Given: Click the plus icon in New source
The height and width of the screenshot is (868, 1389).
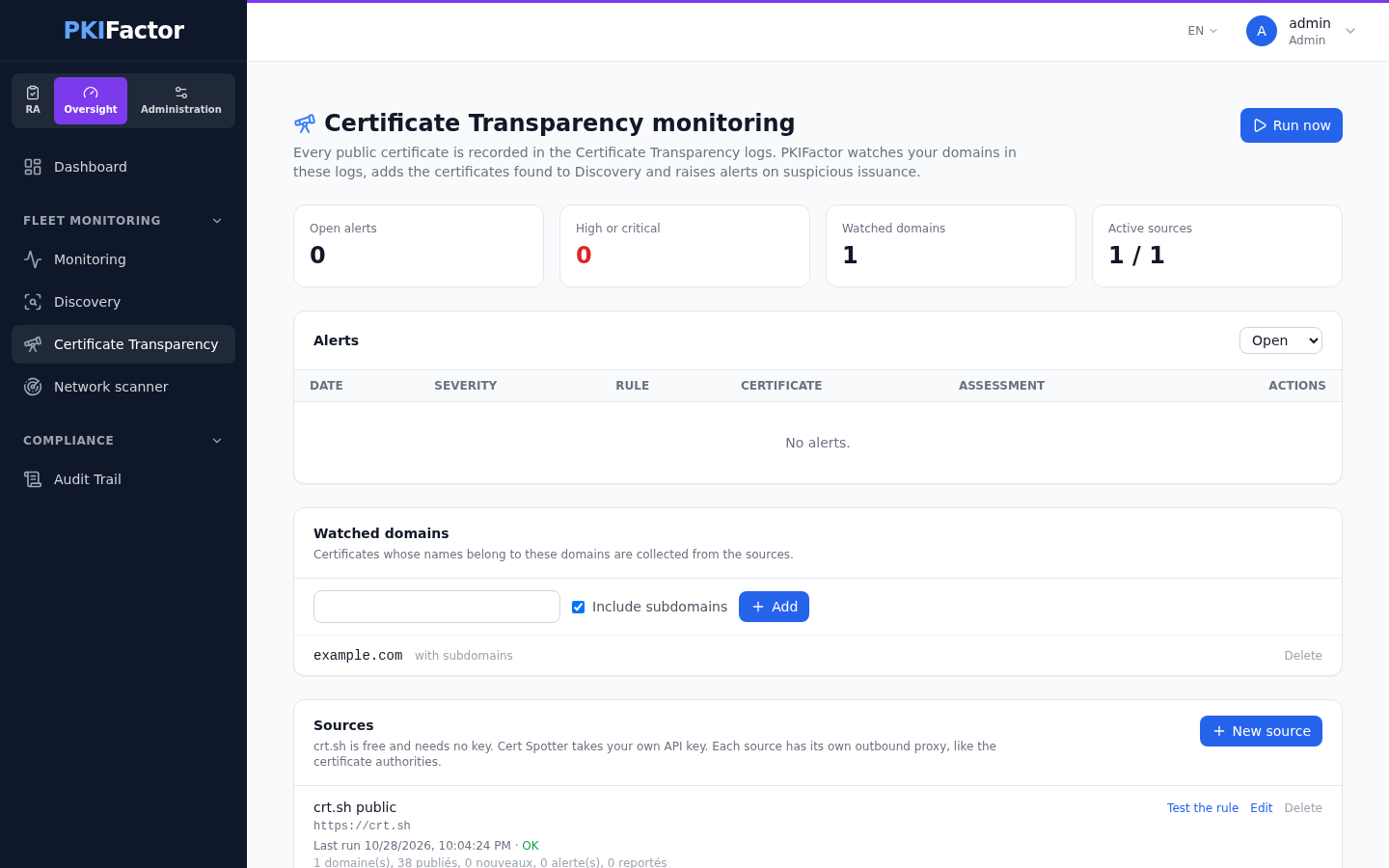Looking at the screenshot, I should (x=1219, y=731).
